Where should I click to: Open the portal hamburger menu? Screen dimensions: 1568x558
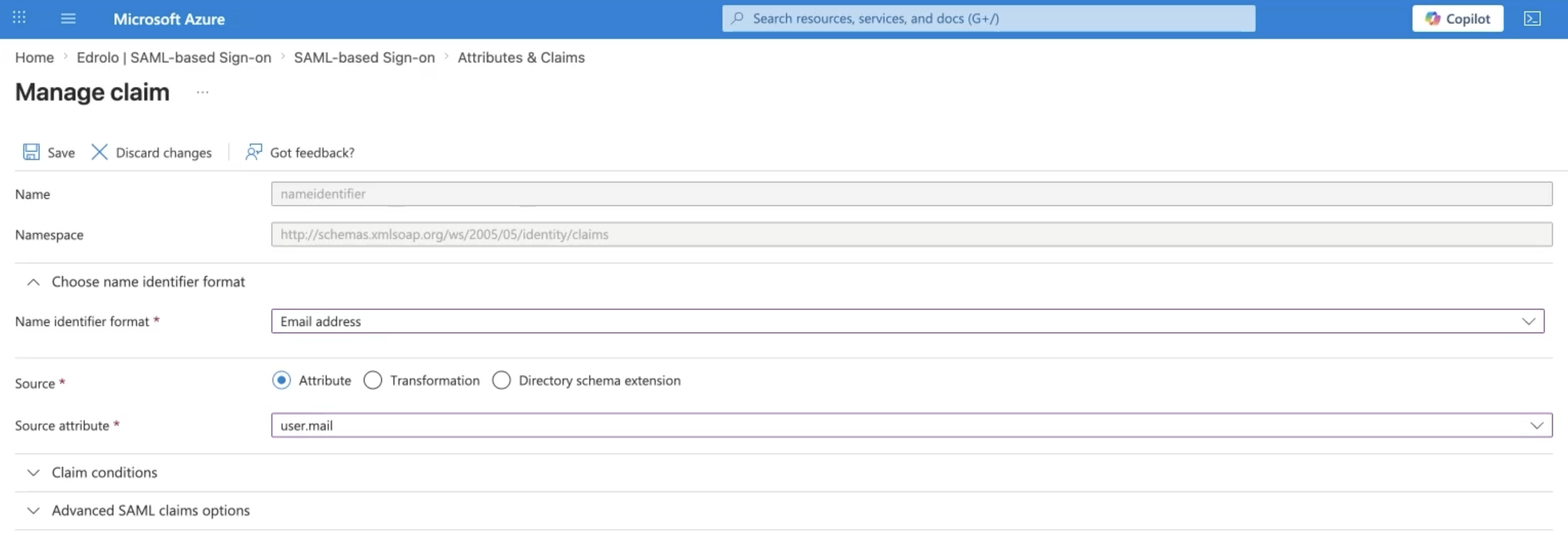coord(68,18)
